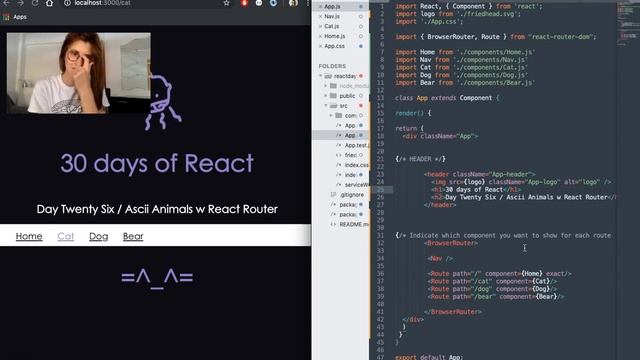
Task: Open index.css in the sidebar
Action: coord(357,165)
